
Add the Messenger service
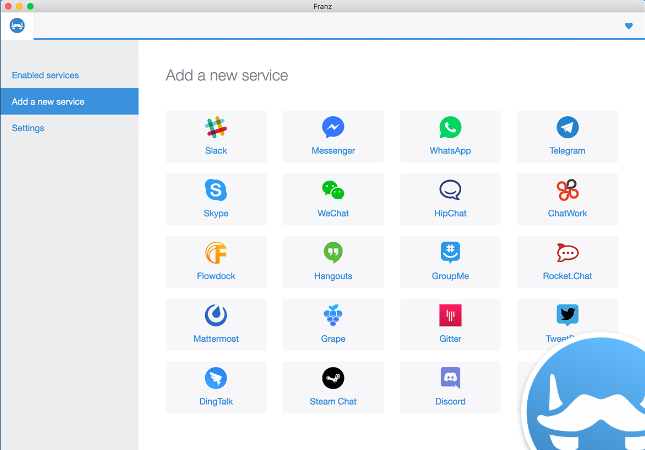pos(333,136)
